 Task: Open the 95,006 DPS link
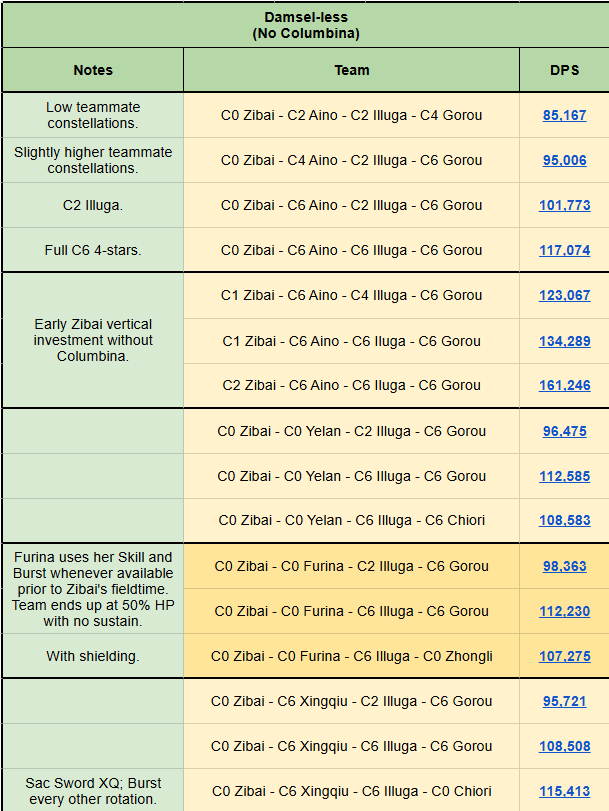point(564,160)
